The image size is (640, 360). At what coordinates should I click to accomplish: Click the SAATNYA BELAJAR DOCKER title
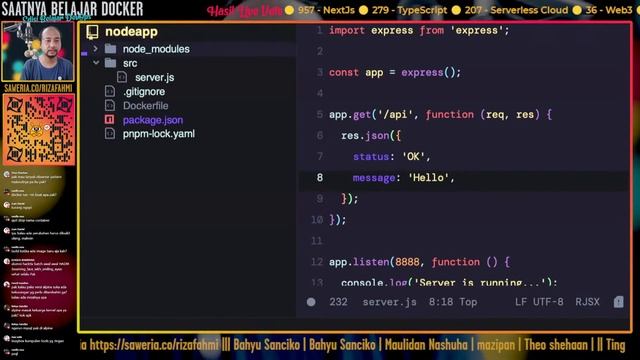pos(72,9)
